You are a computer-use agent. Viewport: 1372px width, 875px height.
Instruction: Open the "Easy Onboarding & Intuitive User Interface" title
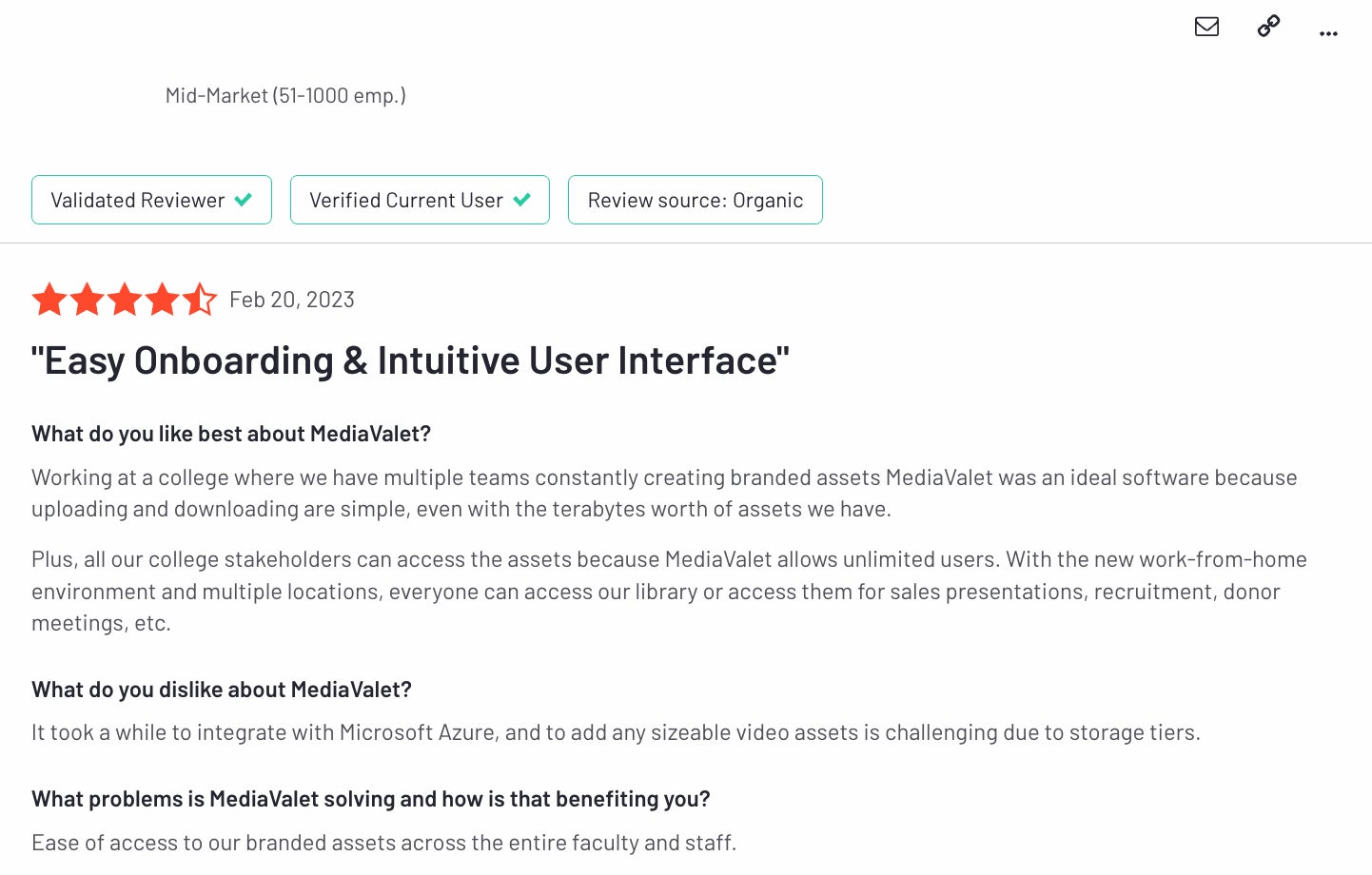click(410, 360)
